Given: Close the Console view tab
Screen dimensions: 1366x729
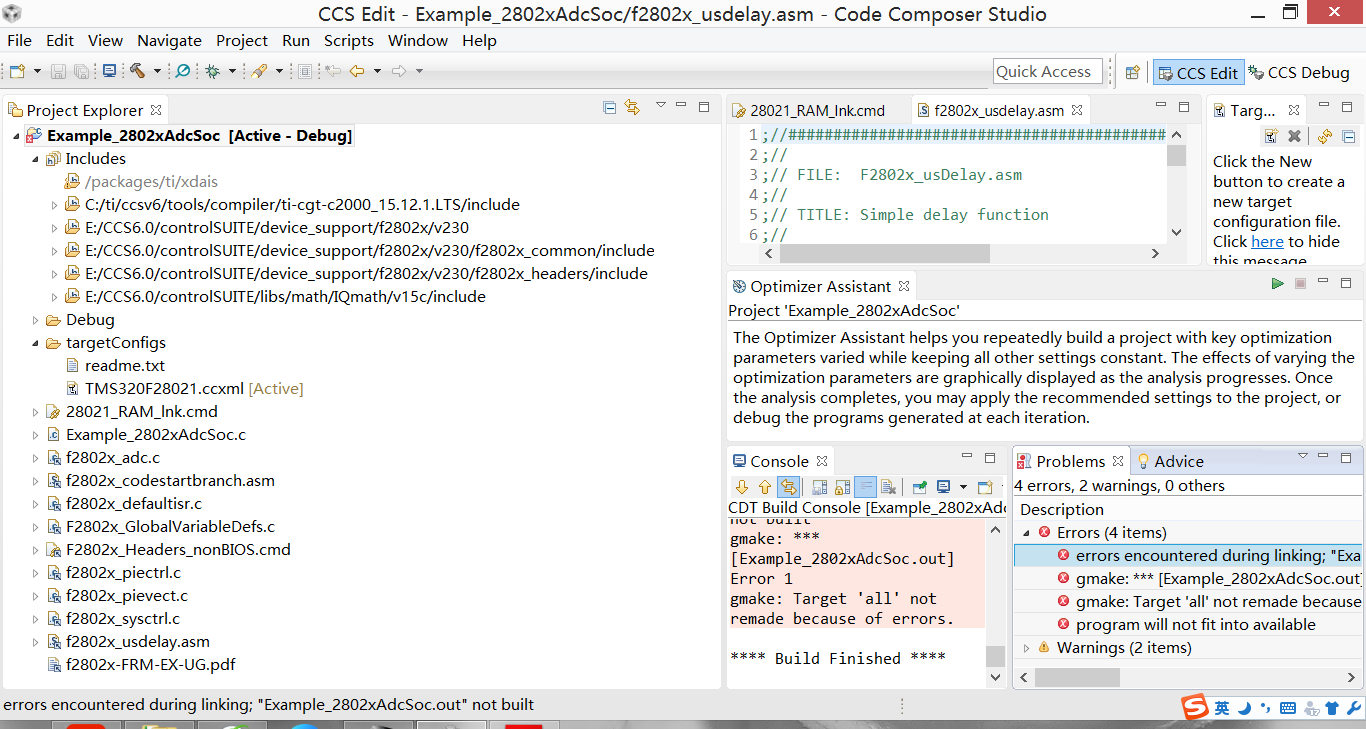Looking at the screenshot, I should pyautogui.click(x=822, y=461).
